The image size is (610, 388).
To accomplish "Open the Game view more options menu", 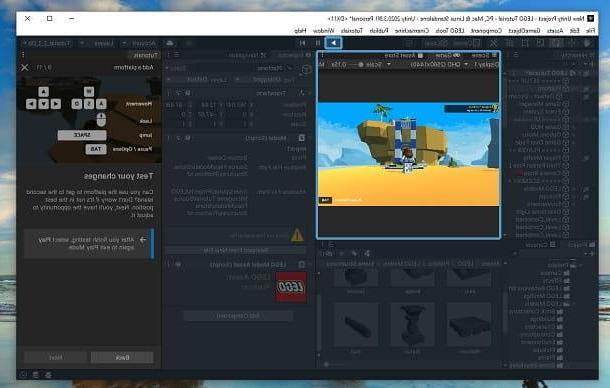I will [322, 55].
